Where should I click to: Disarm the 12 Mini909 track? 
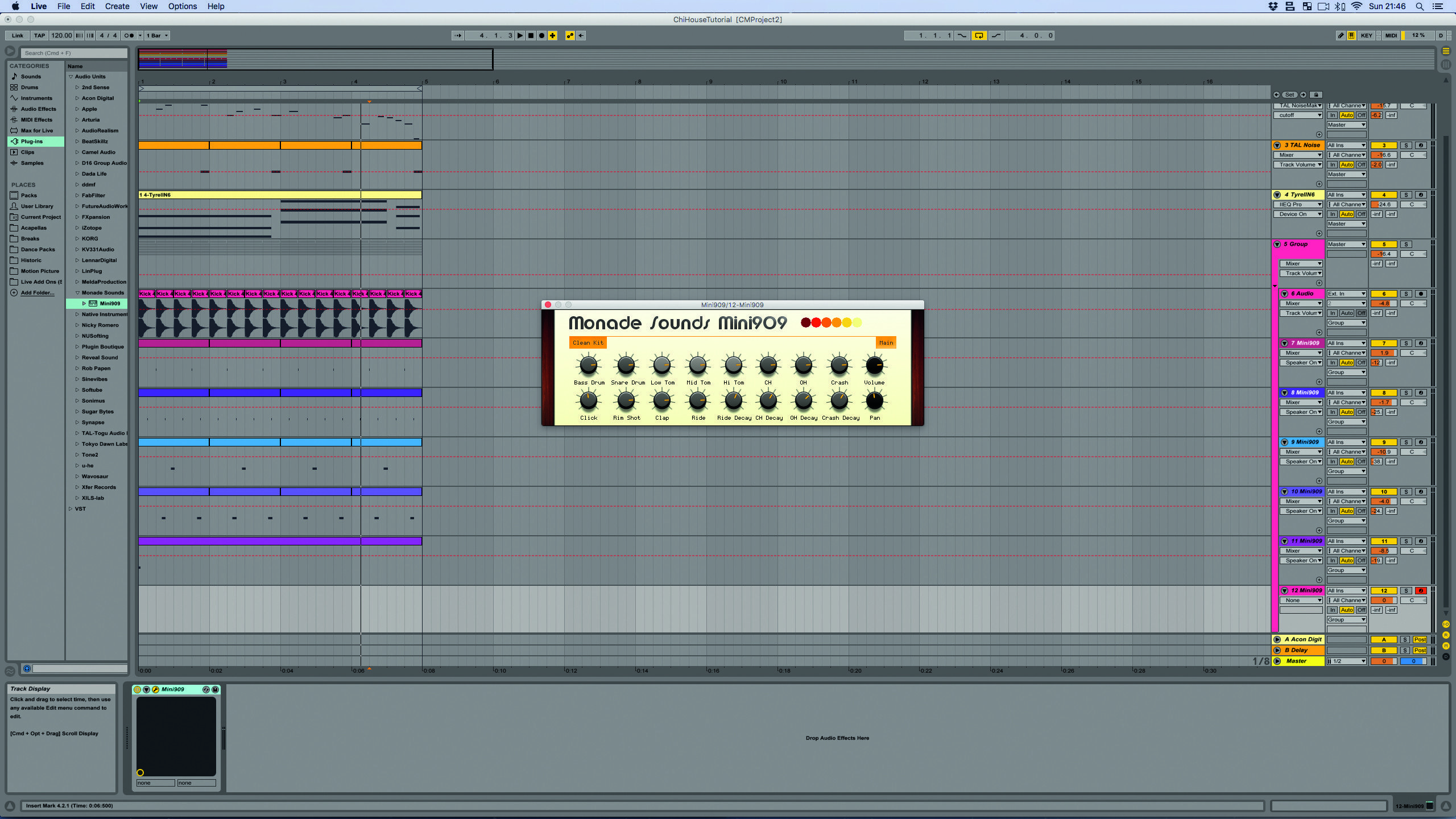coord(1420,591)
